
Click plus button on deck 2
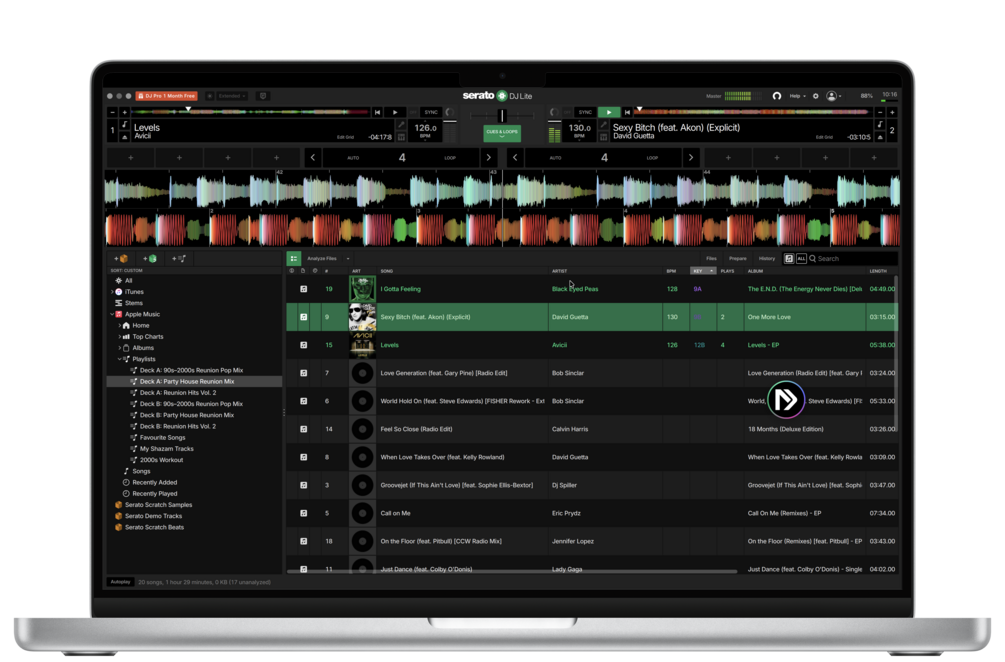(x=892, y=112)
